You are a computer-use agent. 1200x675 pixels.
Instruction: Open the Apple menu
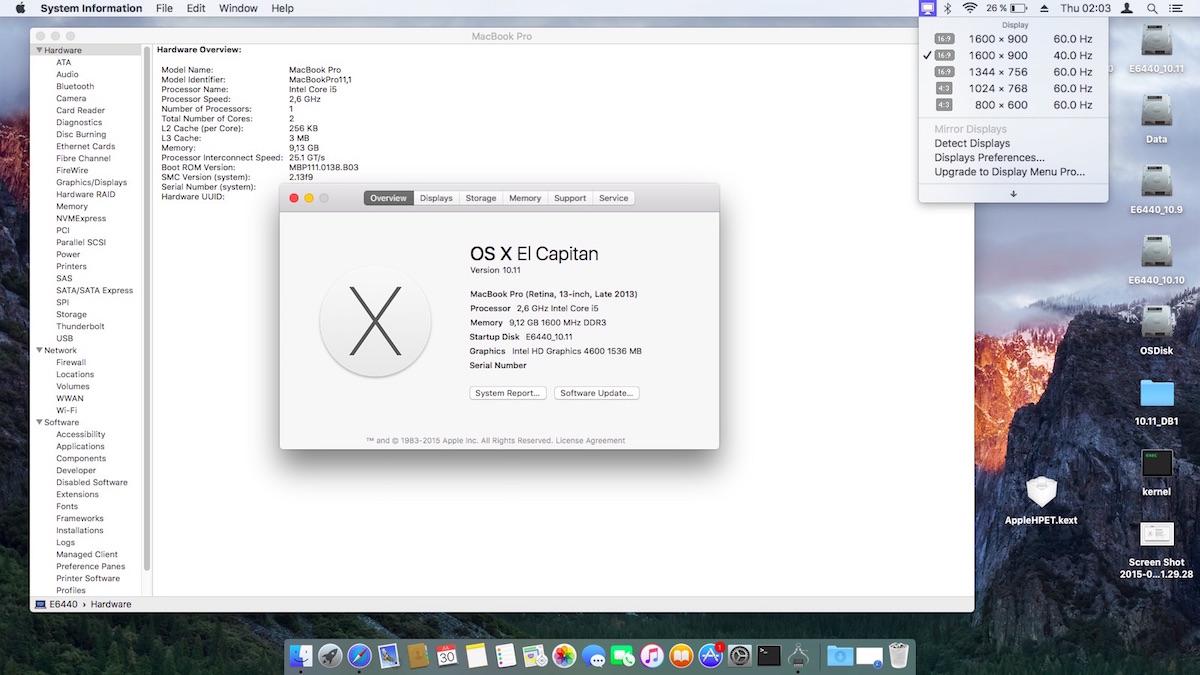tap(19, 8)
